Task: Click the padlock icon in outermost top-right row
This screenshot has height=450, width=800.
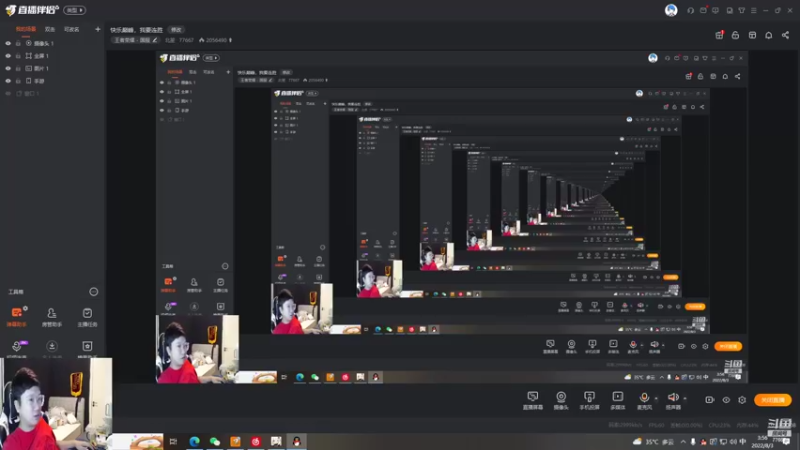Action: click(735, 35)
